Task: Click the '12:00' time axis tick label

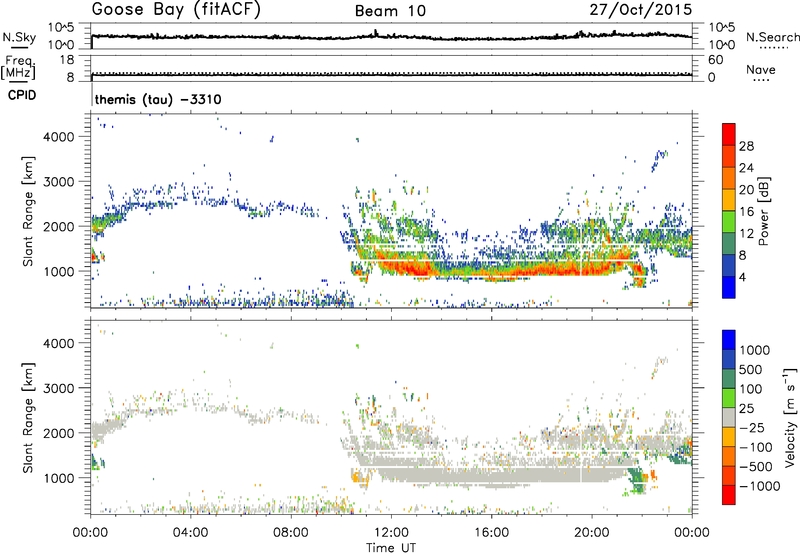Action: 391,533
